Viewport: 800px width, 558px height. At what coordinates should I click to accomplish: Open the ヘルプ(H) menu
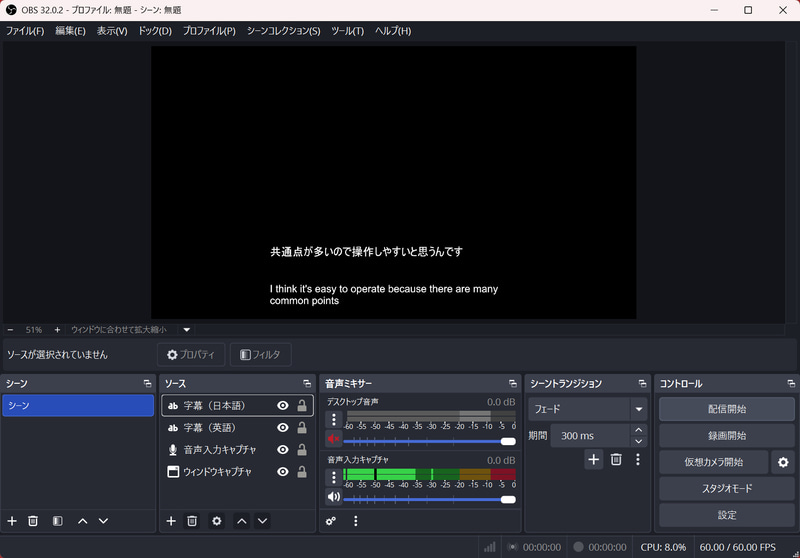[x=393, y=31]
